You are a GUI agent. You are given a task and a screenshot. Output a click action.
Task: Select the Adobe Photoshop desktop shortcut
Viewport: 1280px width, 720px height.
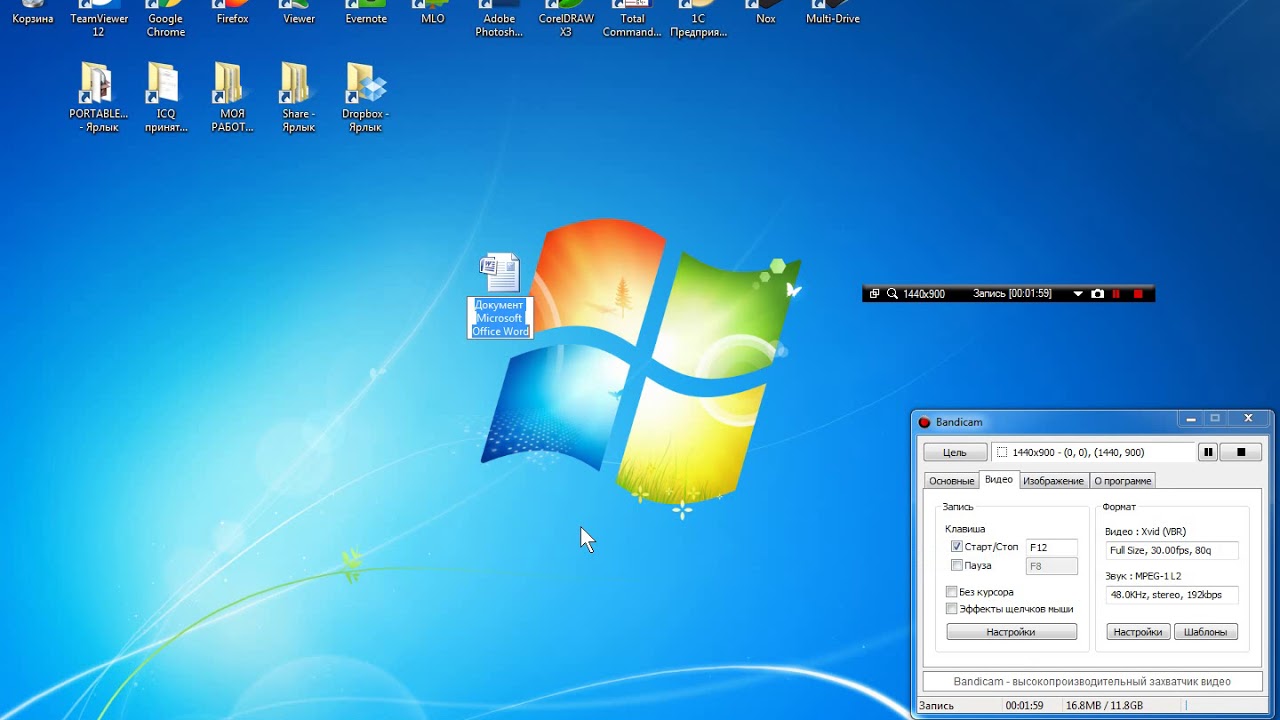499,18
